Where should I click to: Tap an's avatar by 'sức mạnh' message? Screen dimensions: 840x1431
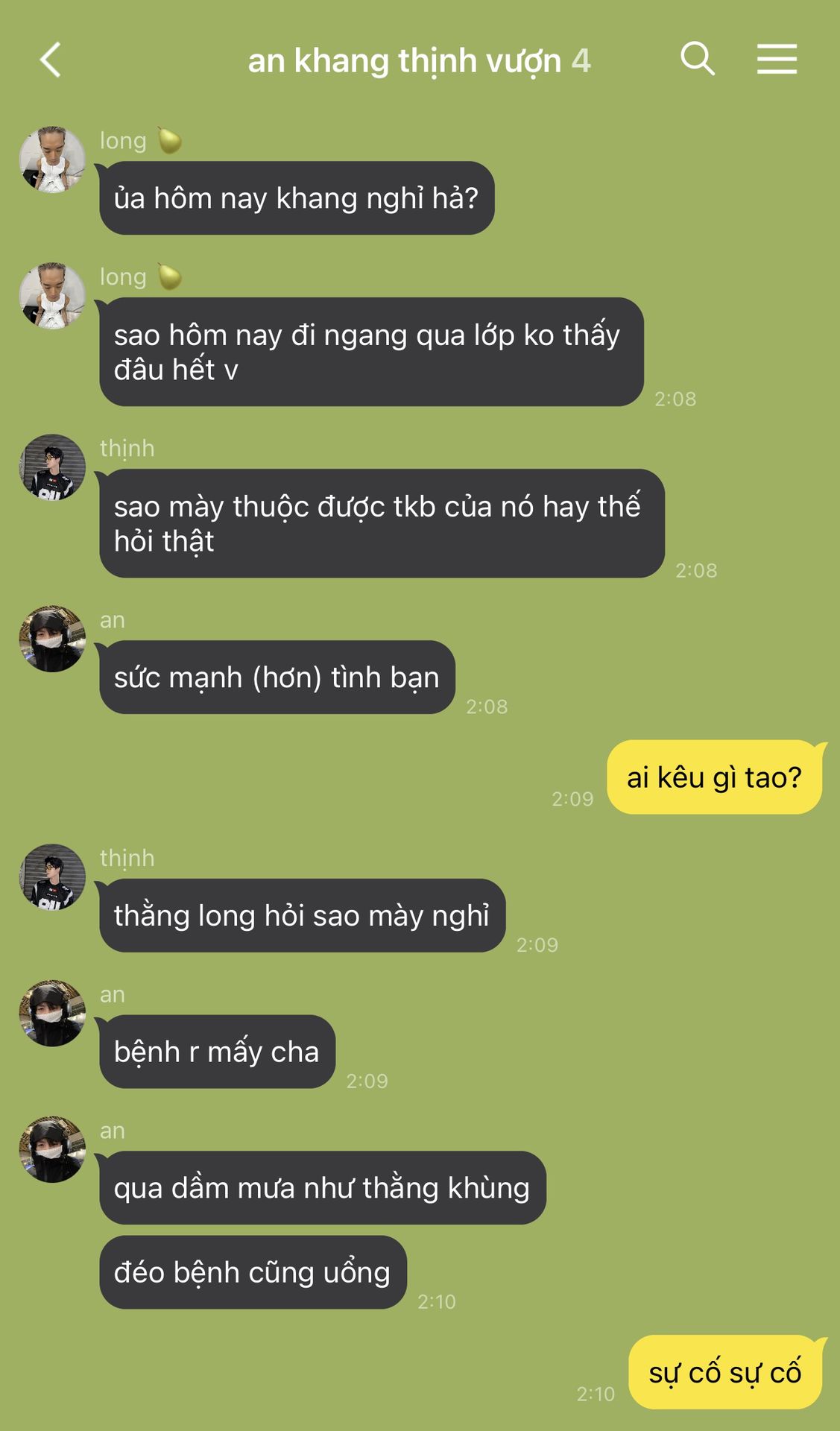[52, 639]
